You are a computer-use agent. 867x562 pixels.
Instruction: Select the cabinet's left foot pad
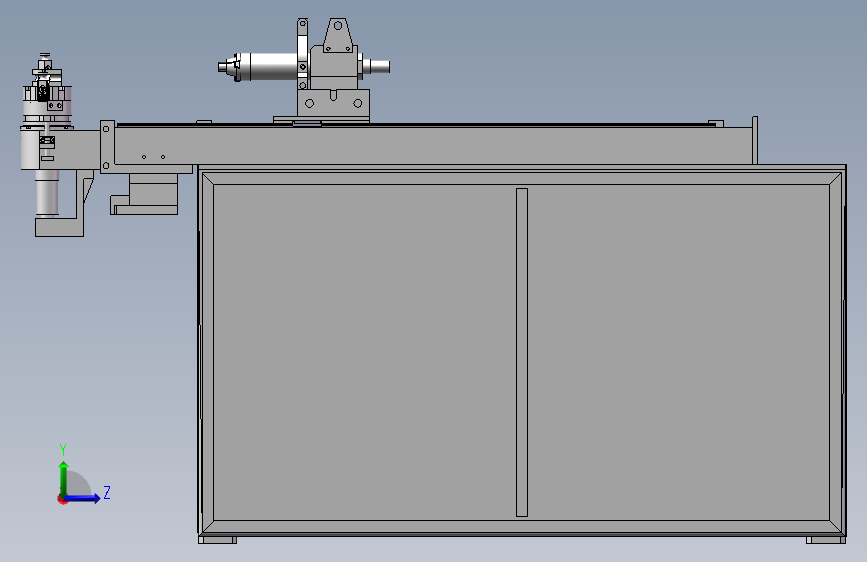pyautogui.click(x=217, y=539)
